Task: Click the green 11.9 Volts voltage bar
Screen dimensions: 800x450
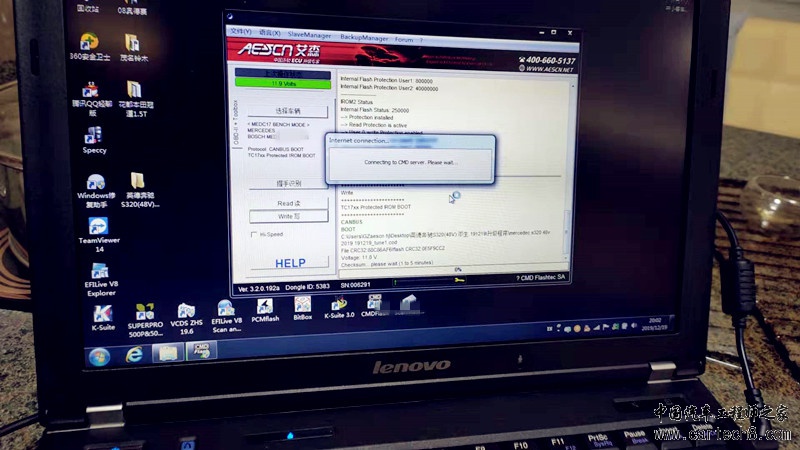Action: [283, 84]
